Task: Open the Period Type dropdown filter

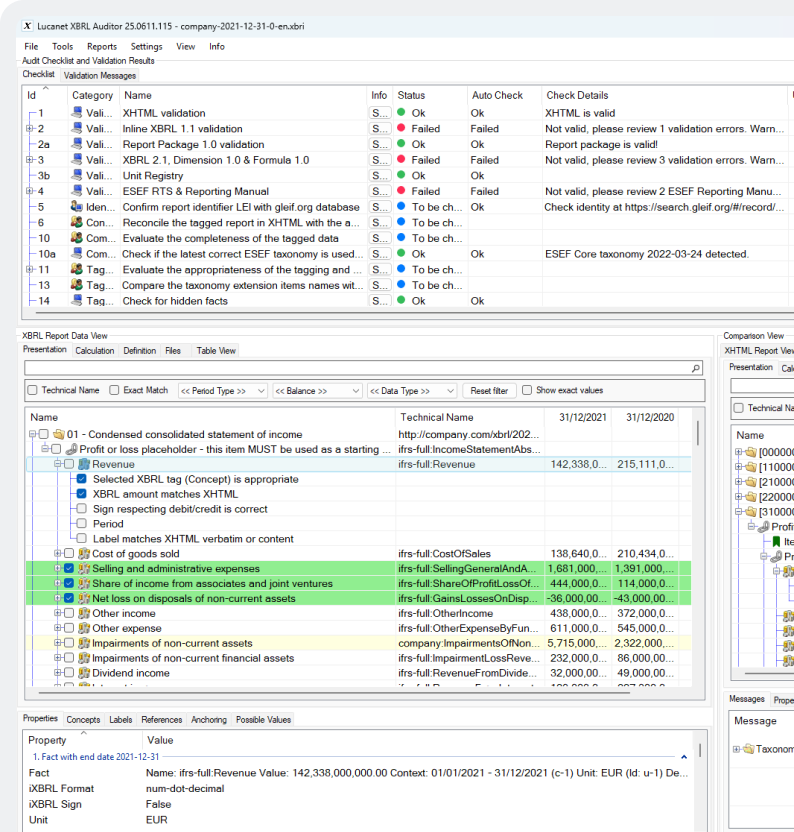Action: 223,391
